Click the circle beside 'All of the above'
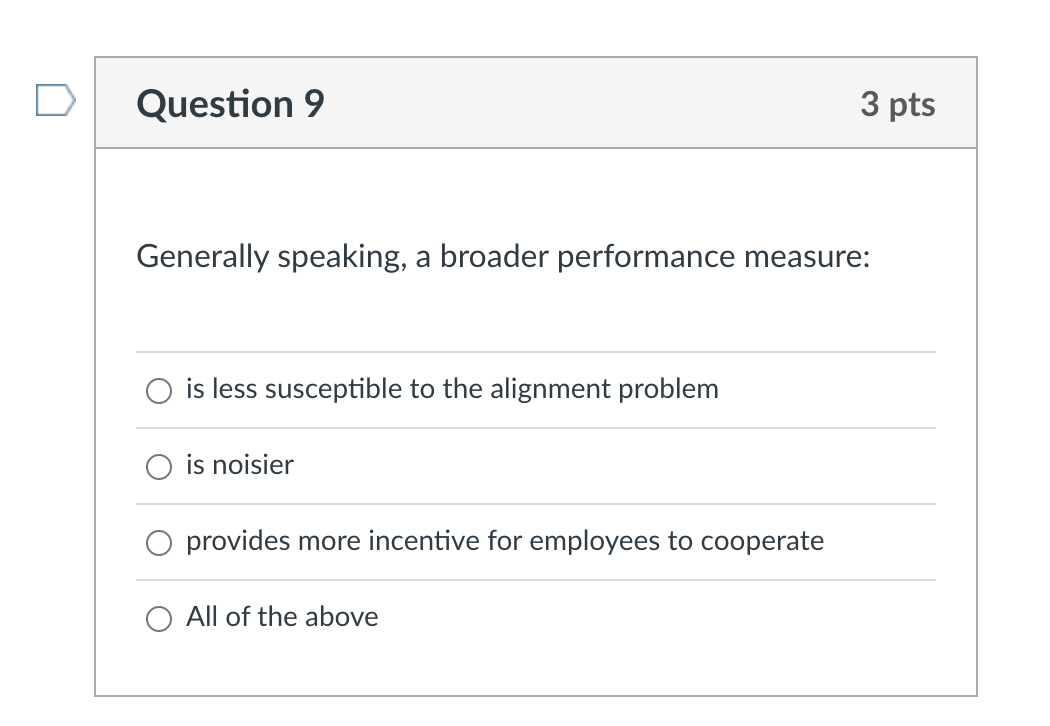Image resolution: width=1050 pixels, height=726 pixels. (x=158, y=619)
